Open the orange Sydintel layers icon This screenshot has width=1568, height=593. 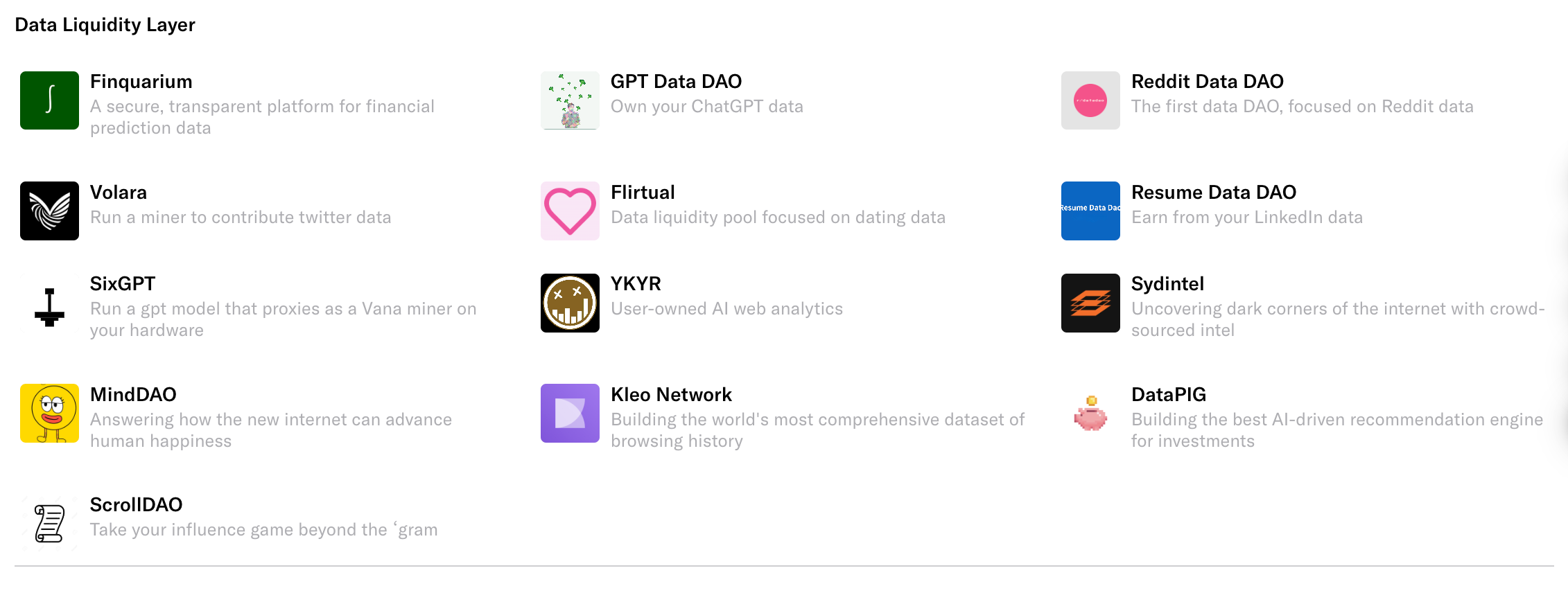pyautogui.click(x=1090, y=303)
